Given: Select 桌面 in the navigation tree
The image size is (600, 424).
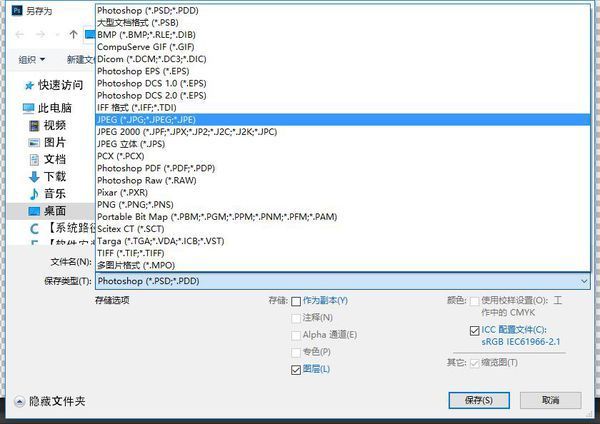Looking at the screenshot, I should (54, 211).
